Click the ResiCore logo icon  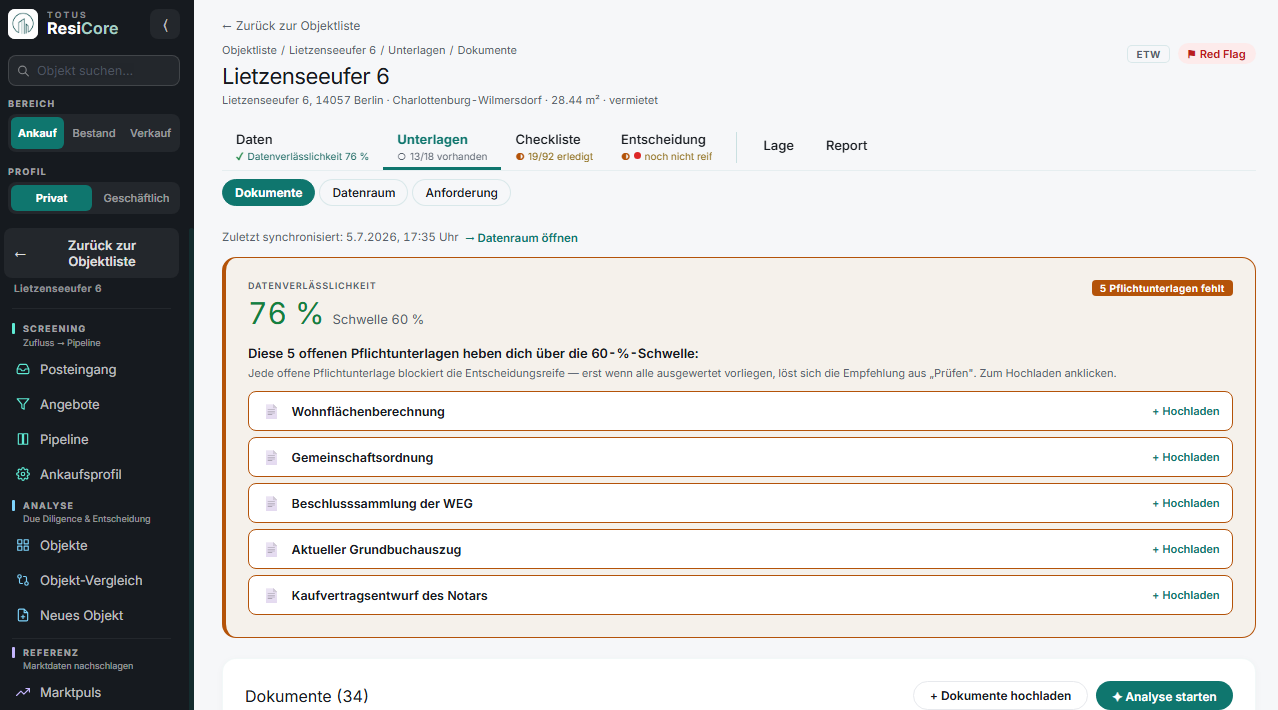point(23,24)
